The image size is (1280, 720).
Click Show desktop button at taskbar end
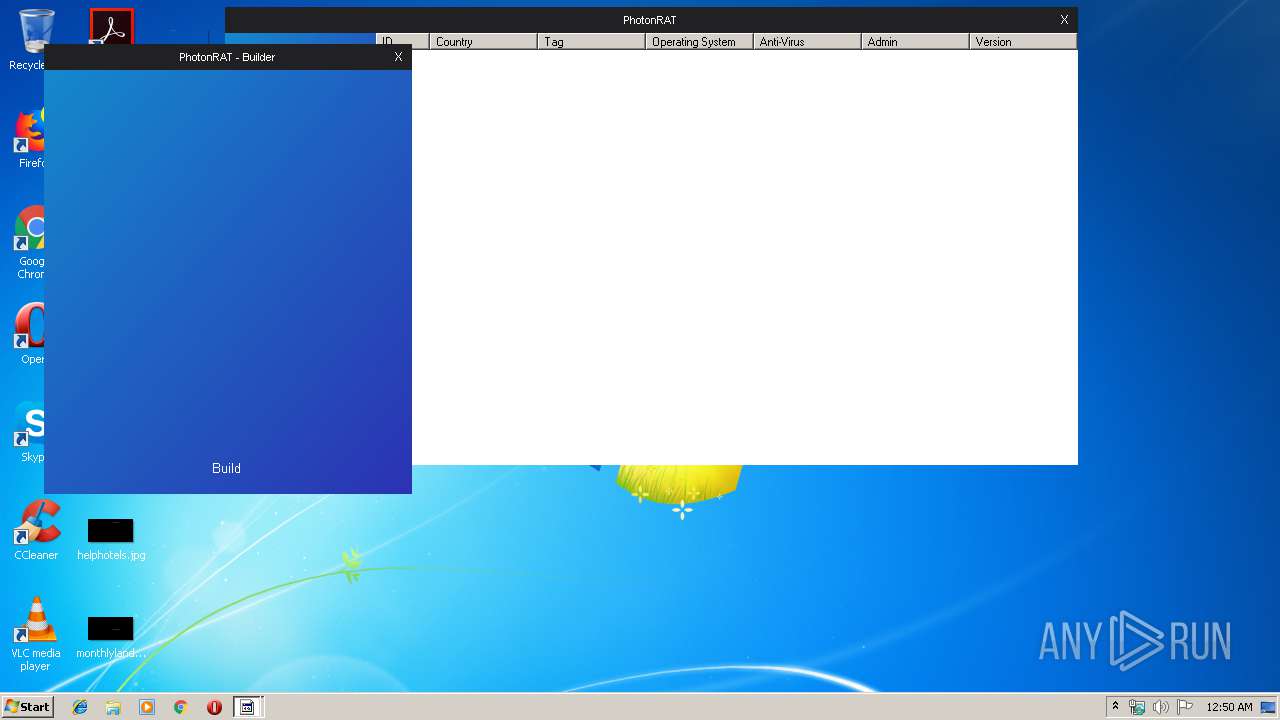(x=1269, y=707)
